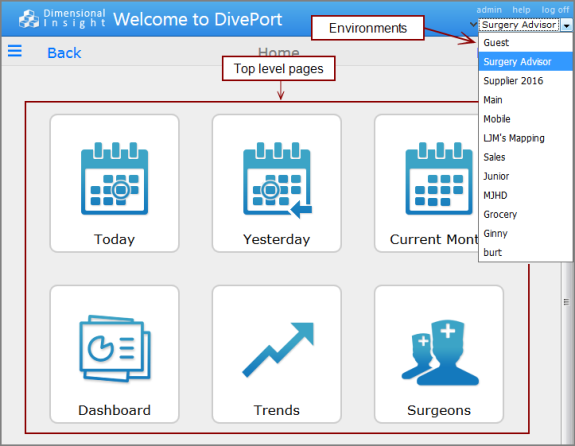Open the Current Month calendar tile
Image resolution: width=575 pixels, height=446 pixels.
[426, 183]
